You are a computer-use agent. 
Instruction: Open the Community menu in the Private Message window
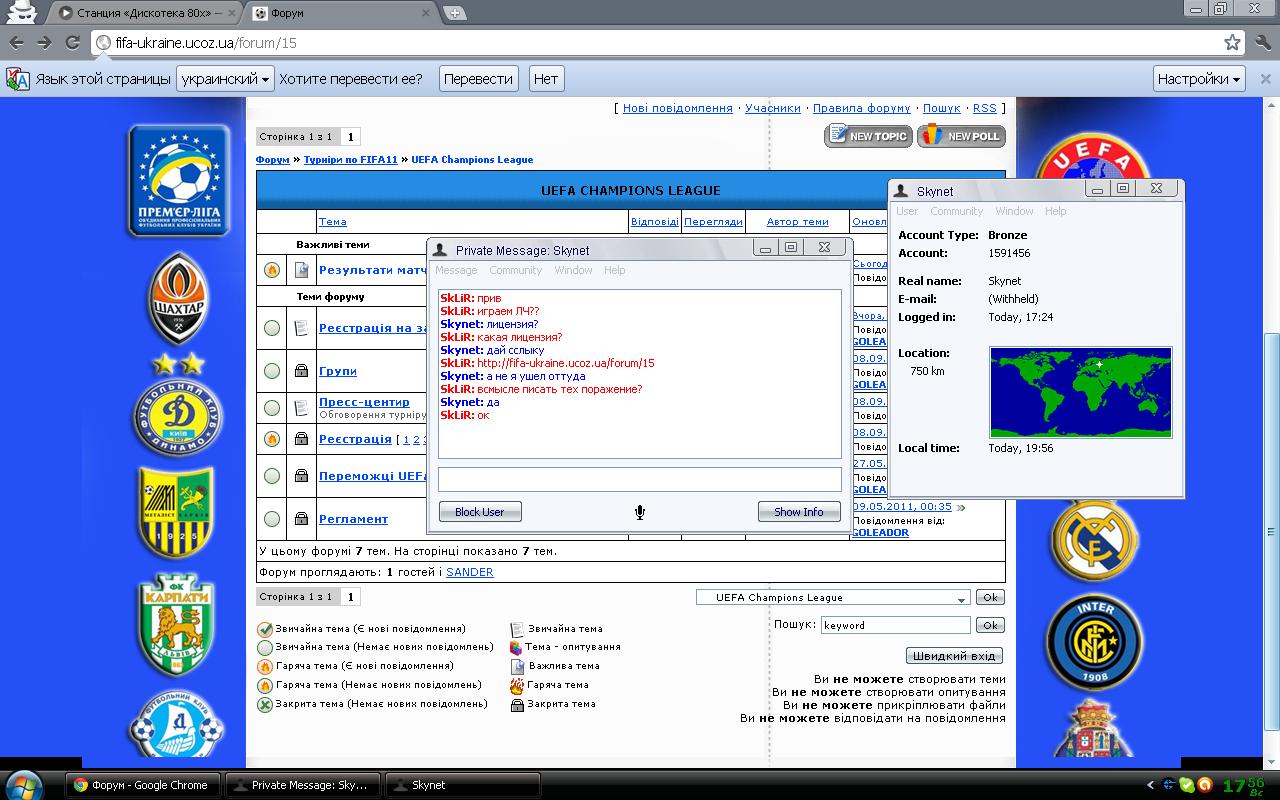516,270
